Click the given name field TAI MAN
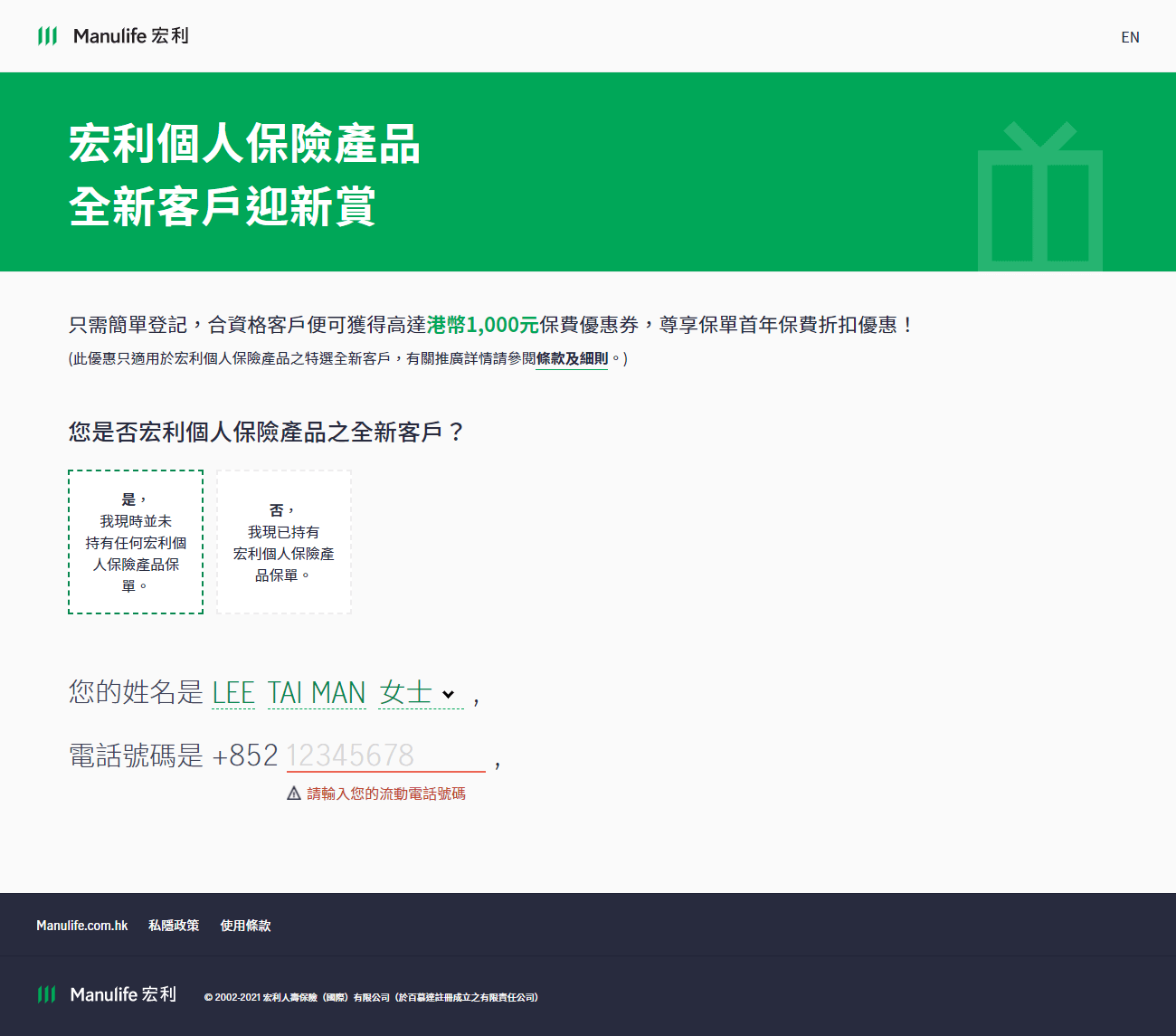 (317, 693)
